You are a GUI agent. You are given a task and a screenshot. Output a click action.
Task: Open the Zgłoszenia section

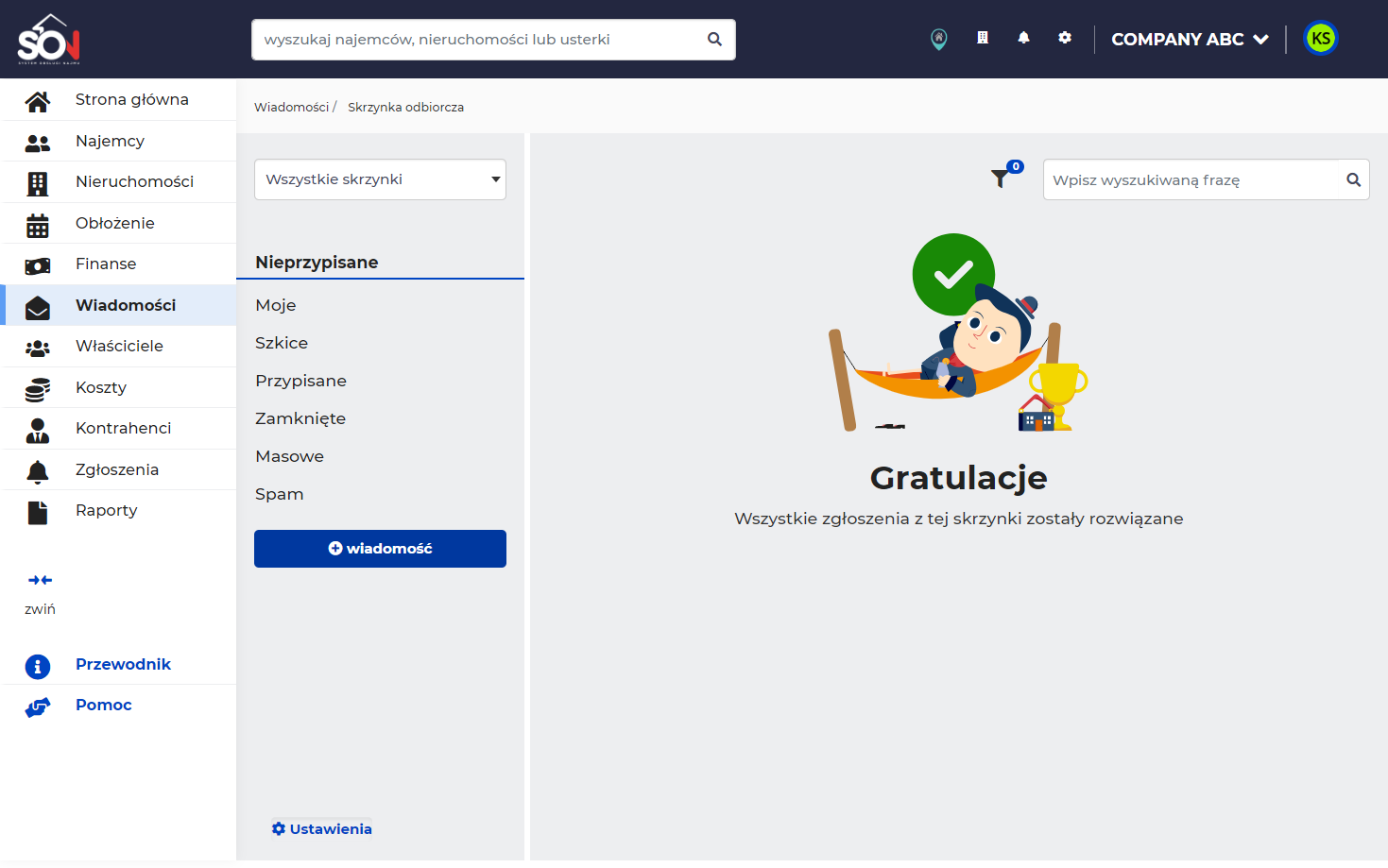point(117,469)
